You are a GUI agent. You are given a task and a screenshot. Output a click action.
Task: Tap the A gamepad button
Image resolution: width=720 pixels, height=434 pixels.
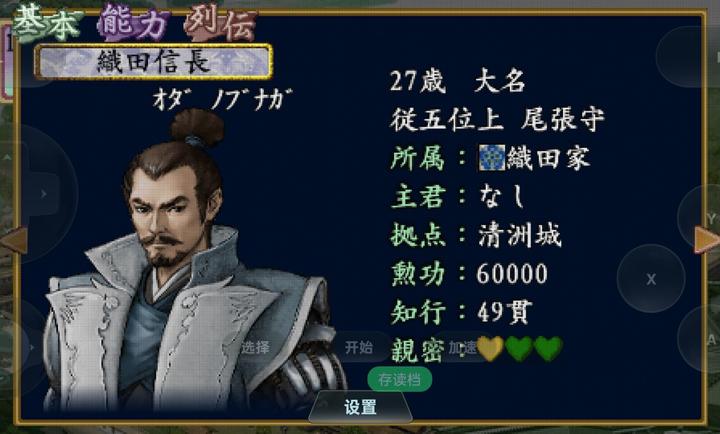[x=707, y=340]
